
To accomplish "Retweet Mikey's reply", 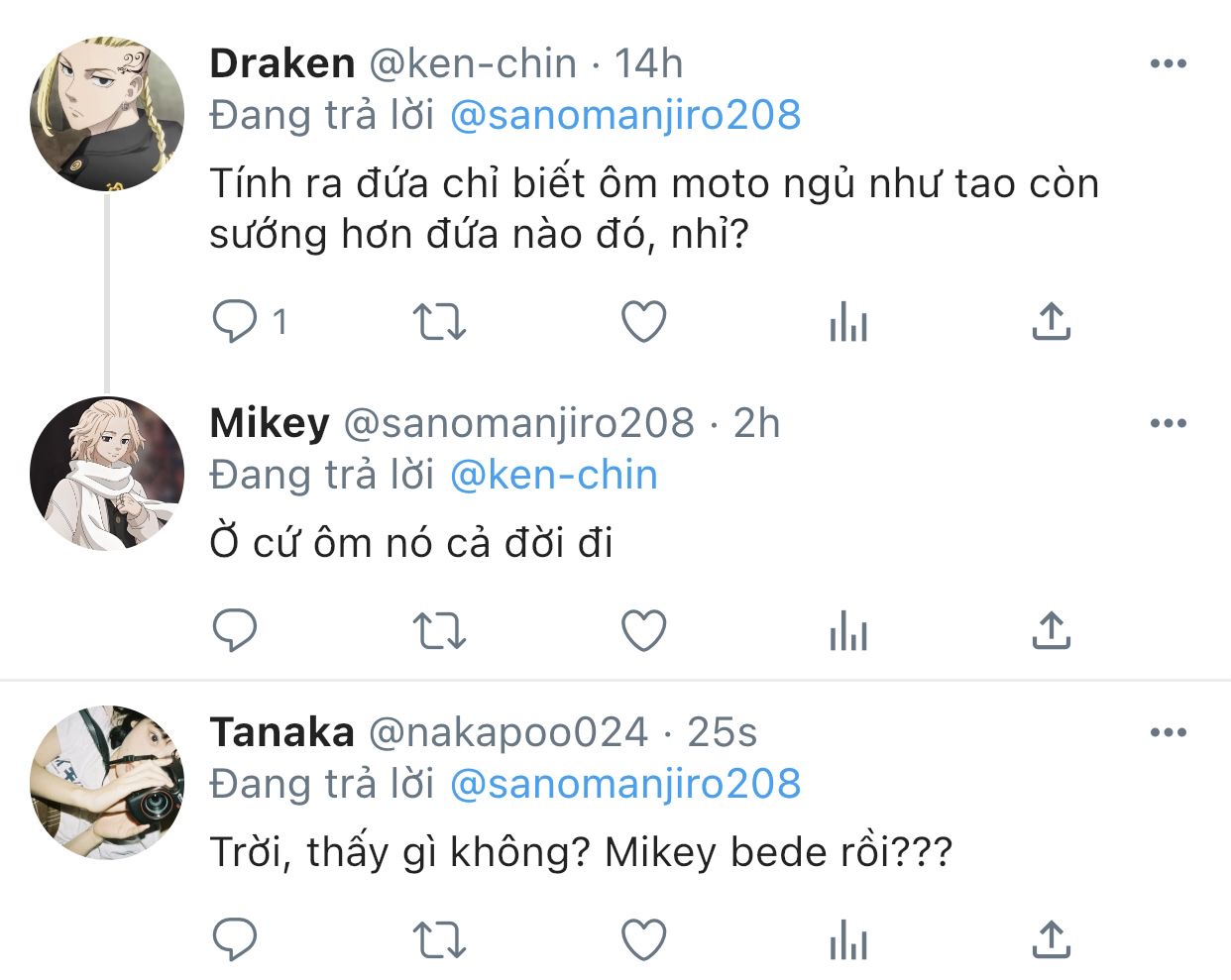I will tap(438, 630).
